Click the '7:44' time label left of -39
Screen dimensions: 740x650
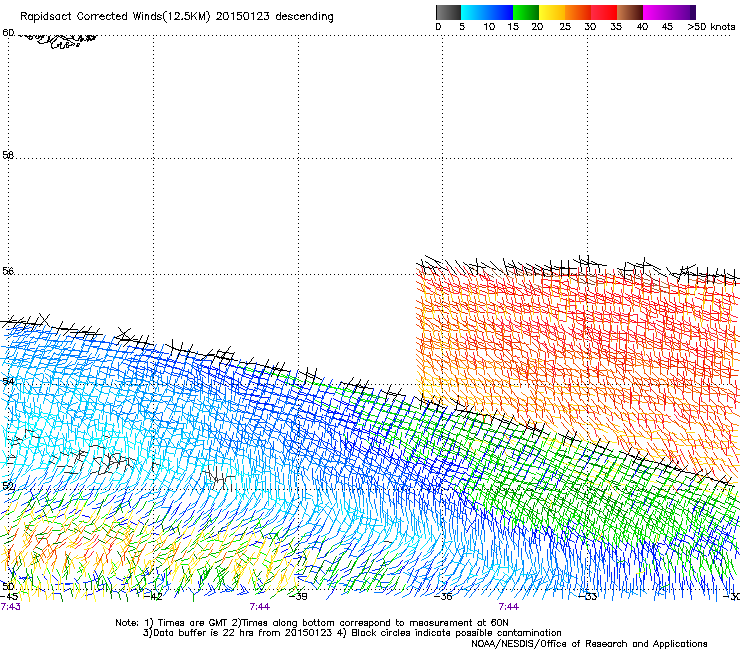(260, 607)
